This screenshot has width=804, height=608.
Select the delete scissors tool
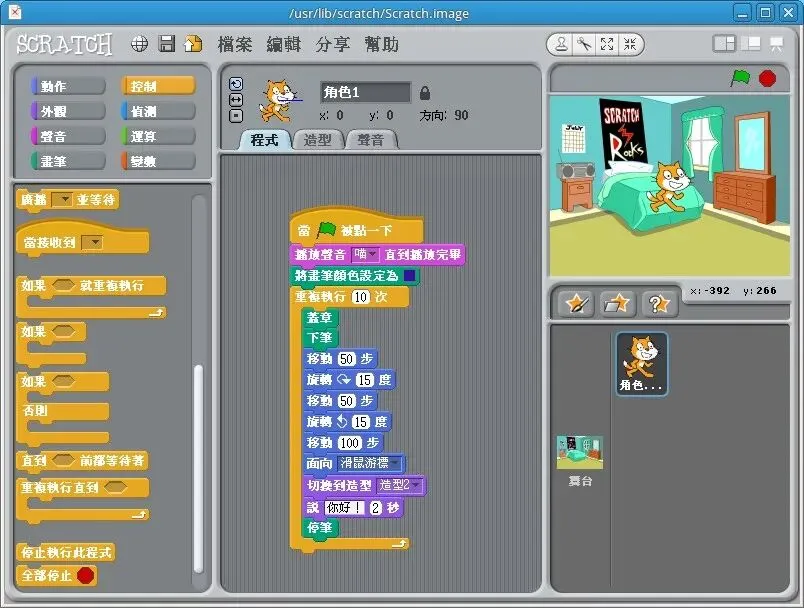pyautogui.click(x=584, y=45)
